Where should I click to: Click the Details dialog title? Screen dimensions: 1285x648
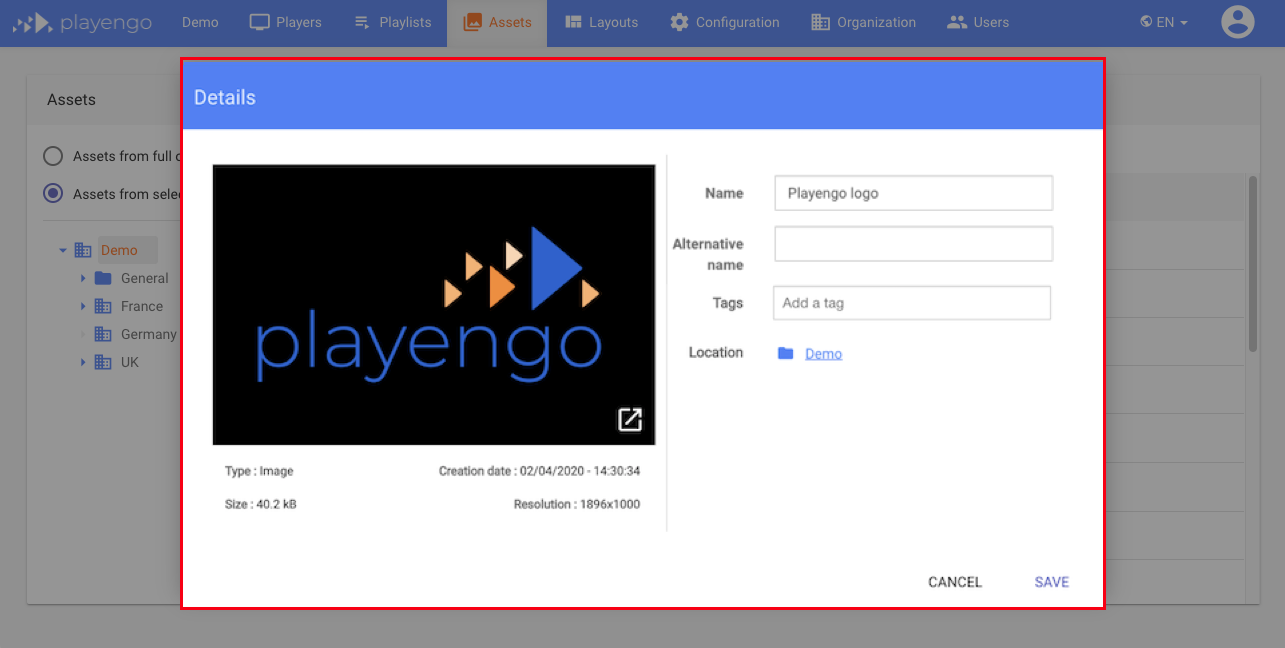click(x=225, y=97)
